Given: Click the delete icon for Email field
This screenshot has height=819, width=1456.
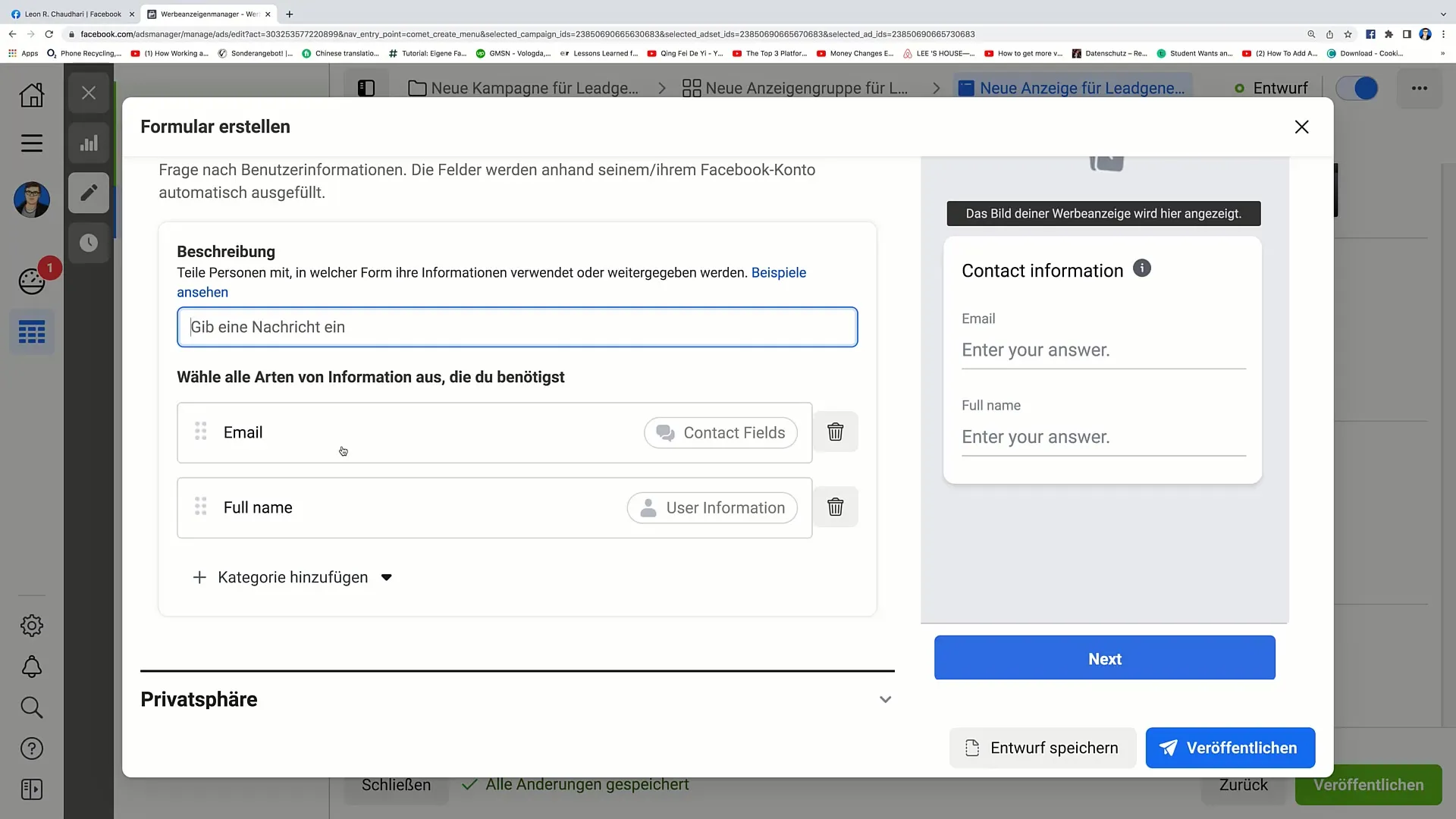Looking at the screenshot, I should click(835, 432).
